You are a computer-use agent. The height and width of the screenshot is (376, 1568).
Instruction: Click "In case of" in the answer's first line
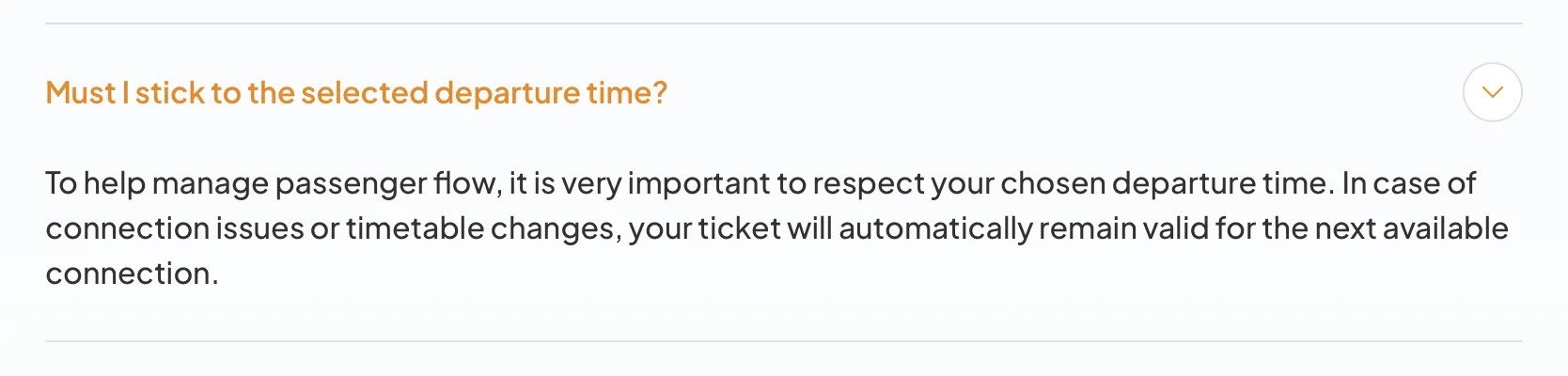1408,183
